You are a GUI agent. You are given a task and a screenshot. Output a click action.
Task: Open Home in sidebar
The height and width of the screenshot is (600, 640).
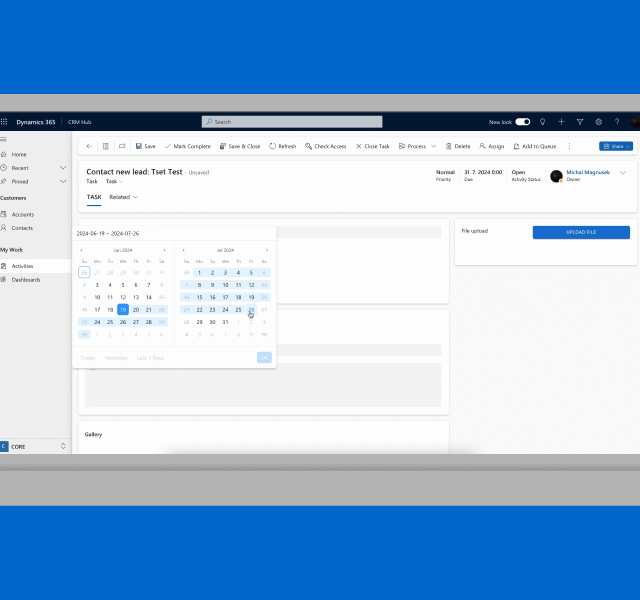[x=19, y=154]
